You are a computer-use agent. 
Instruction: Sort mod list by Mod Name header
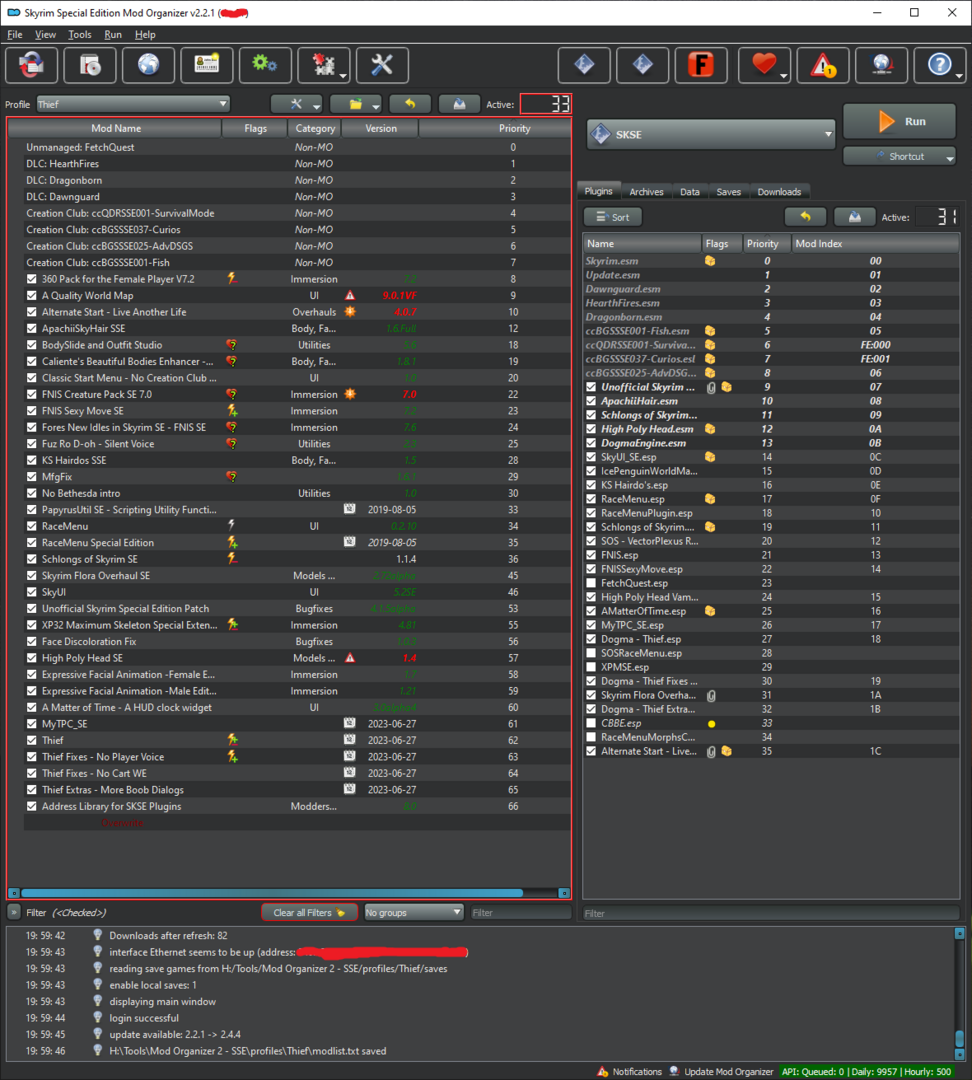[x=116, y=128]
